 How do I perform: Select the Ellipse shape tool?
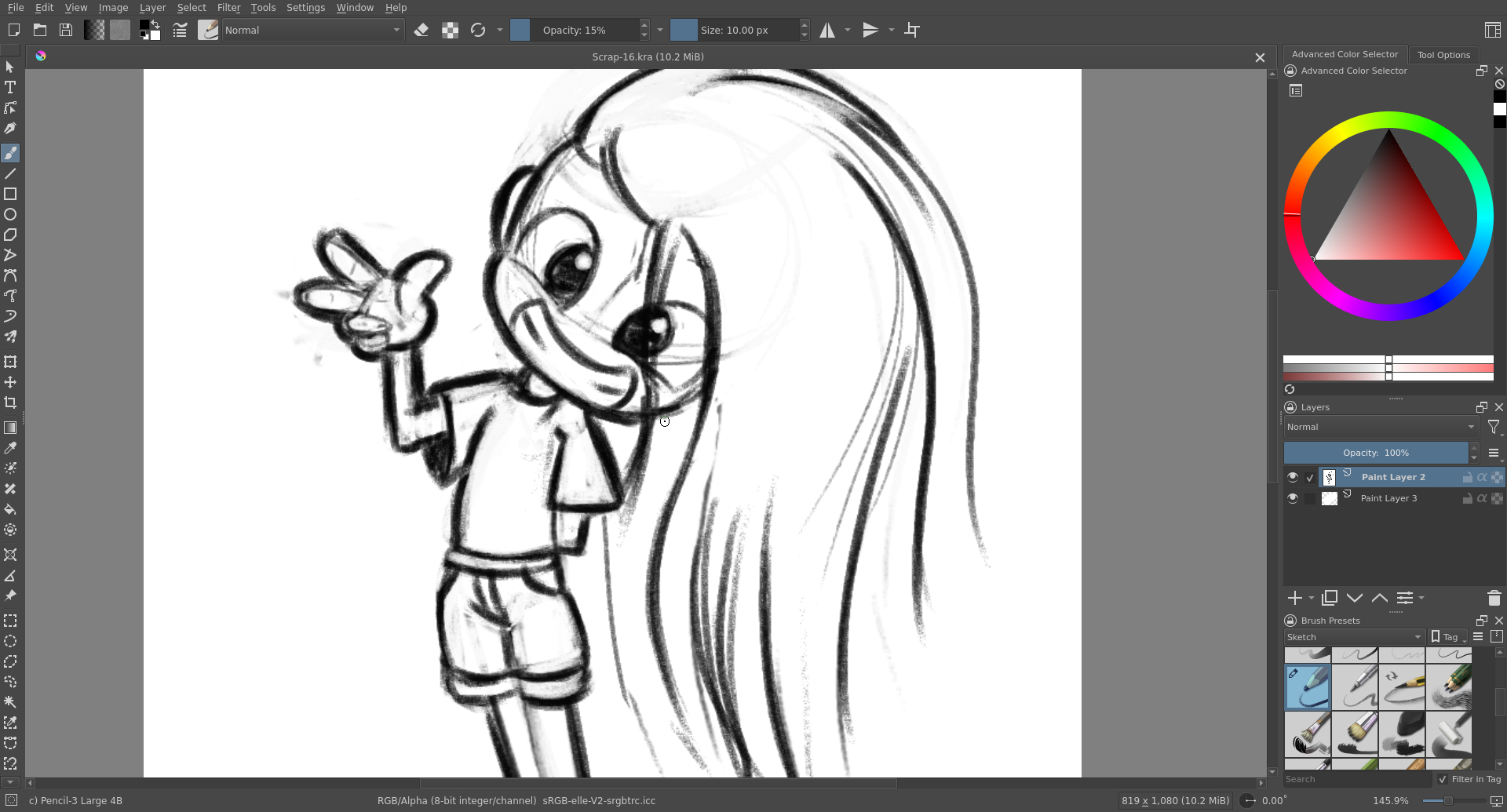click(10, 214)
